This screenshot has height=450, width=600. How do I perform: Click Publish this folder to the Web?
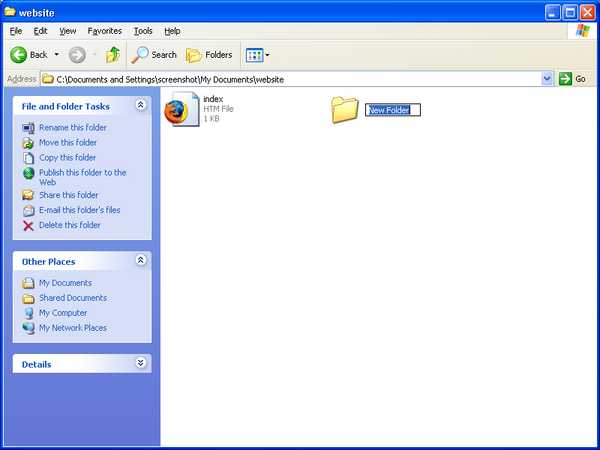[x=83, y=177]
